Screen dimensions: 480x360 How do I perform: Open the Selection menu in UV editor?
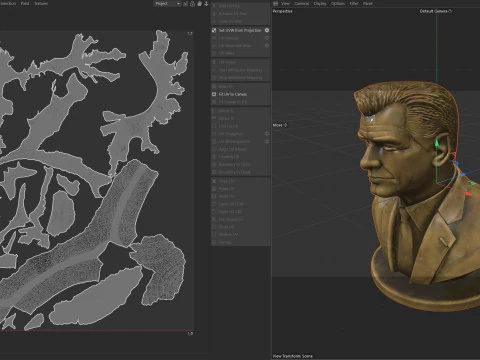[8, 4]
